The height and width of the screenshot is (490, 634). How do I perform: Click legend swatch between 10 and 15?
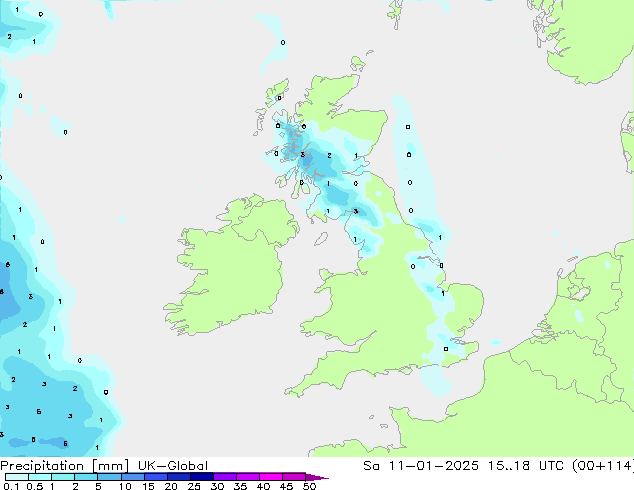click(x=132, y=477)
